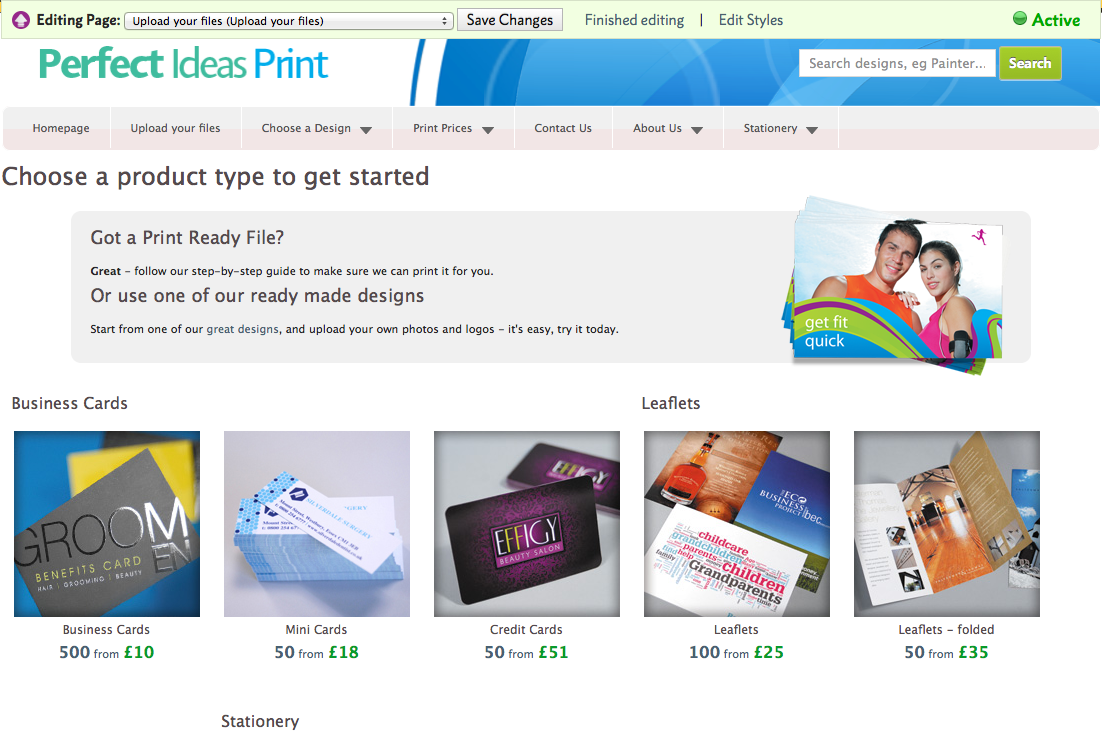
Task: Click the green Active status indicator dot
Action: click(x=1020, y=18)
